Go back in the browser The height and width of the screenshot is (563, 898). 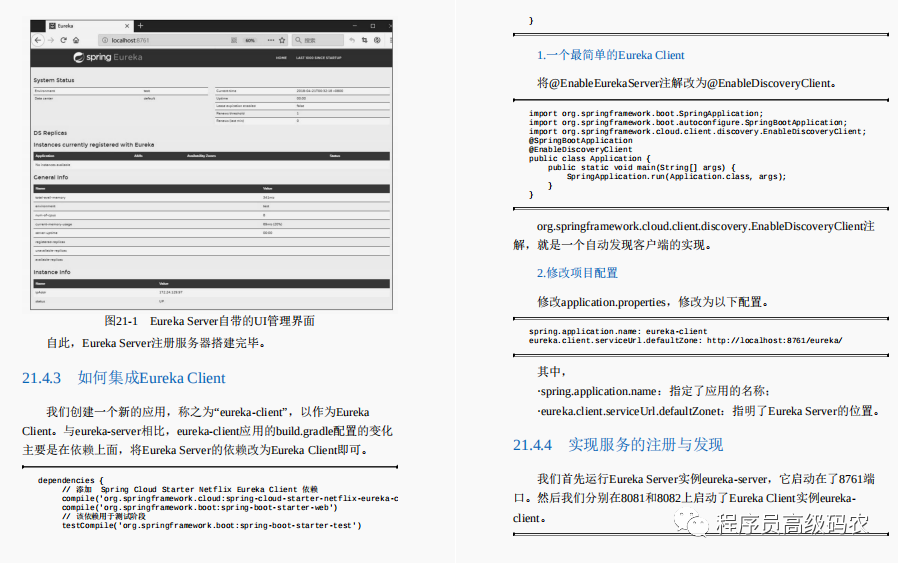[38, 40]
